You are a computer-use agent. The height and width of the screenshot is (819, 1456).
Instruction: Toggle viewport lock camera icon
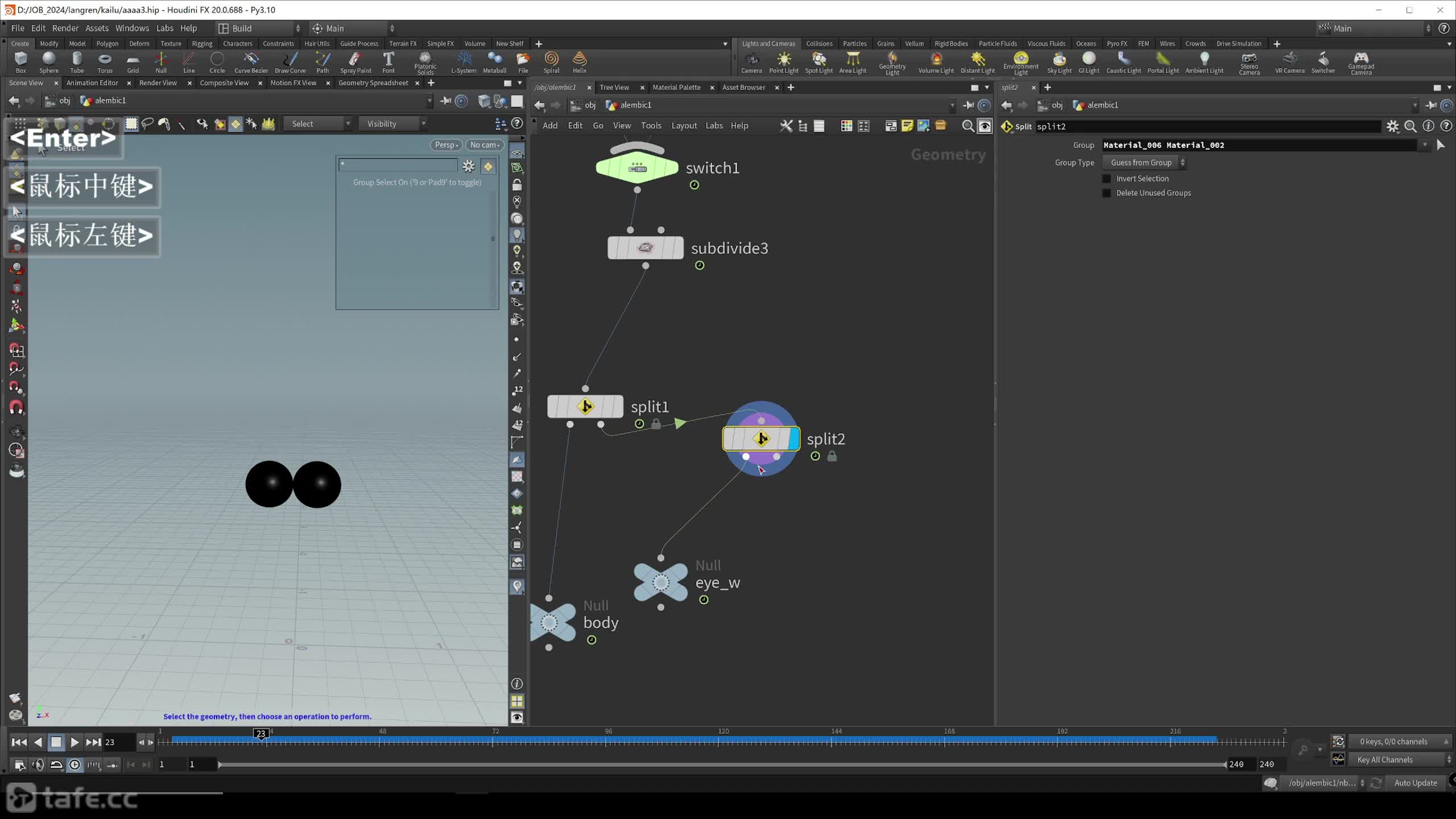(x=516, y=185)
